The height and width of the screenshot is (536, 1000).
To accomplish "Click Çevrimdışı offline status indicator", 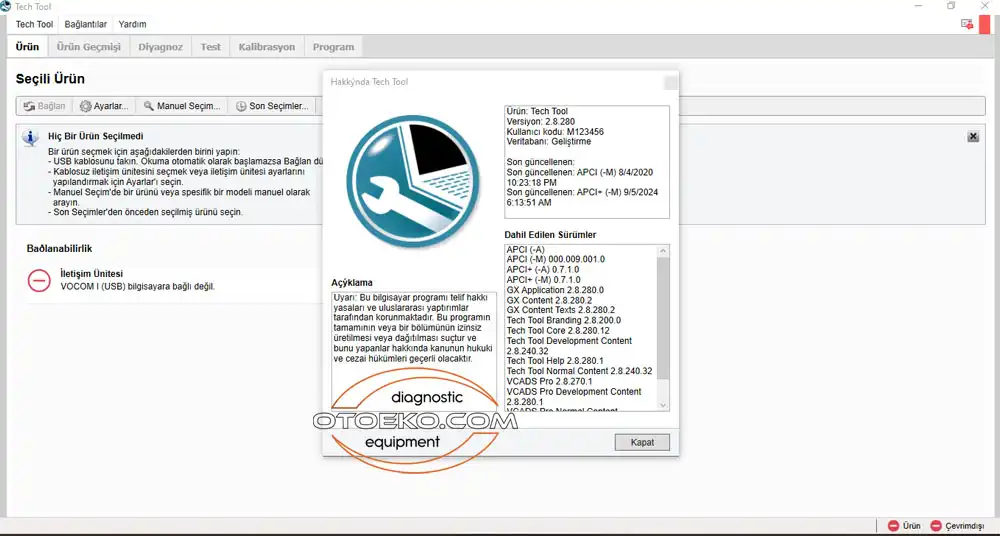I will coord(957,525).
